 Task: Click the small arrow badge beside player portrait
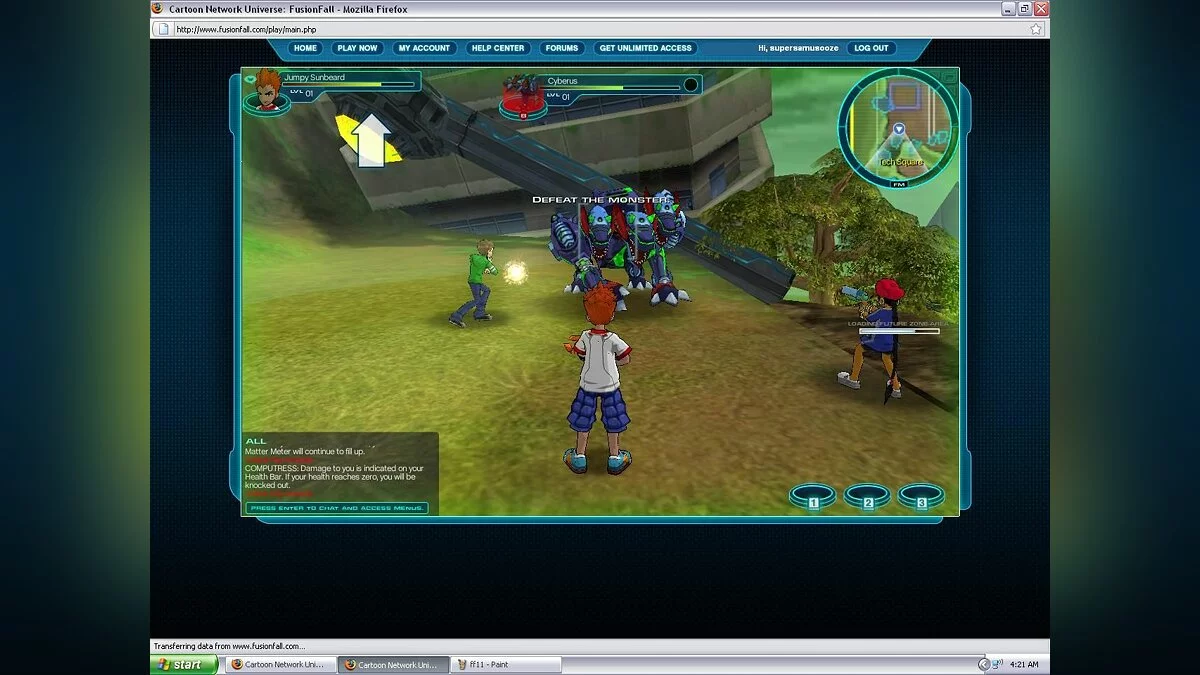[249, 78]
